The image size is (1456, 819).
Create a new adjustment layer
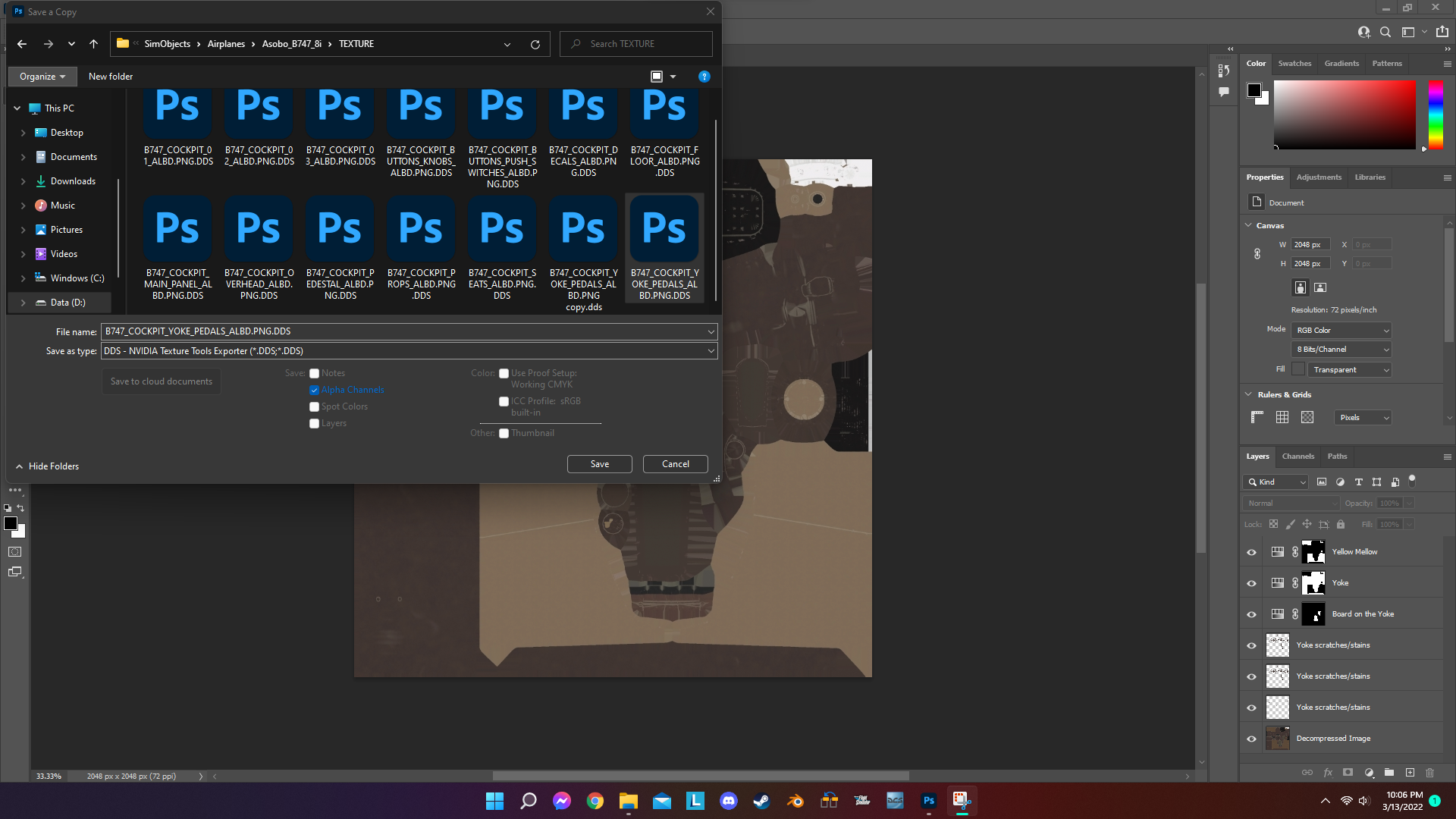(1369, 772)
